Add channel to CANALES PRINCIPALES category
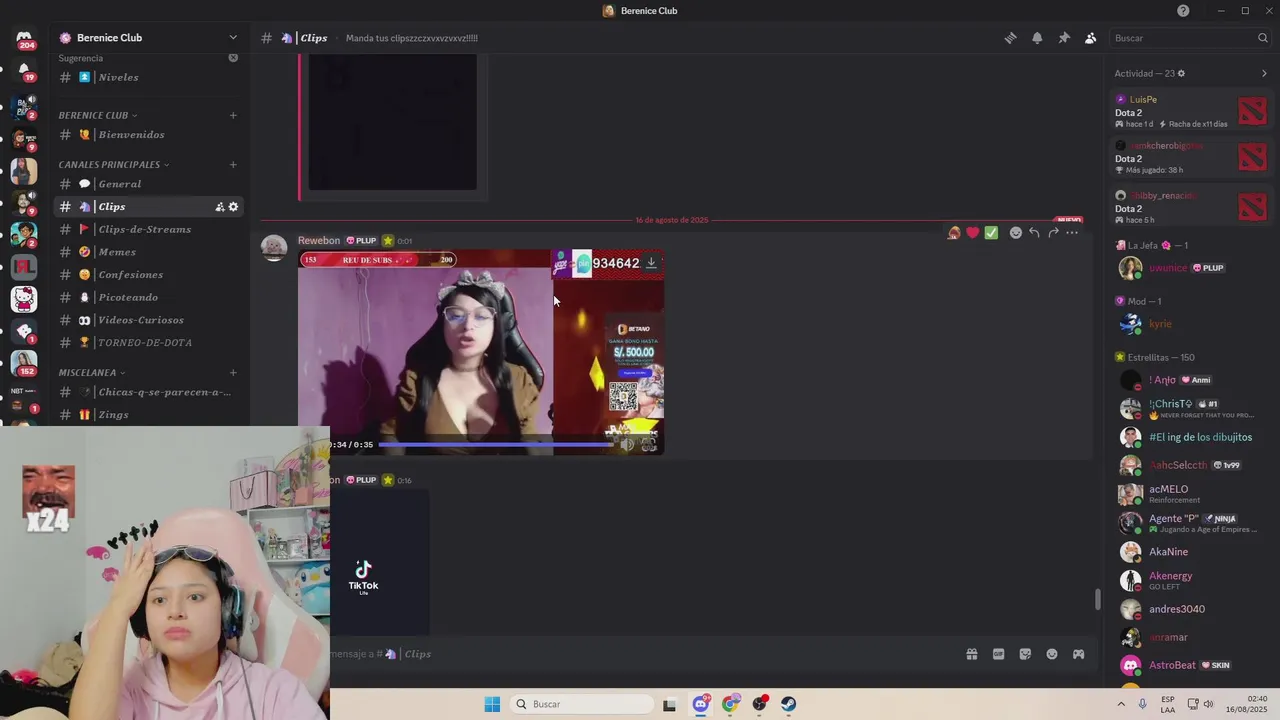The image size is (1280, 720). pos(233,164)
